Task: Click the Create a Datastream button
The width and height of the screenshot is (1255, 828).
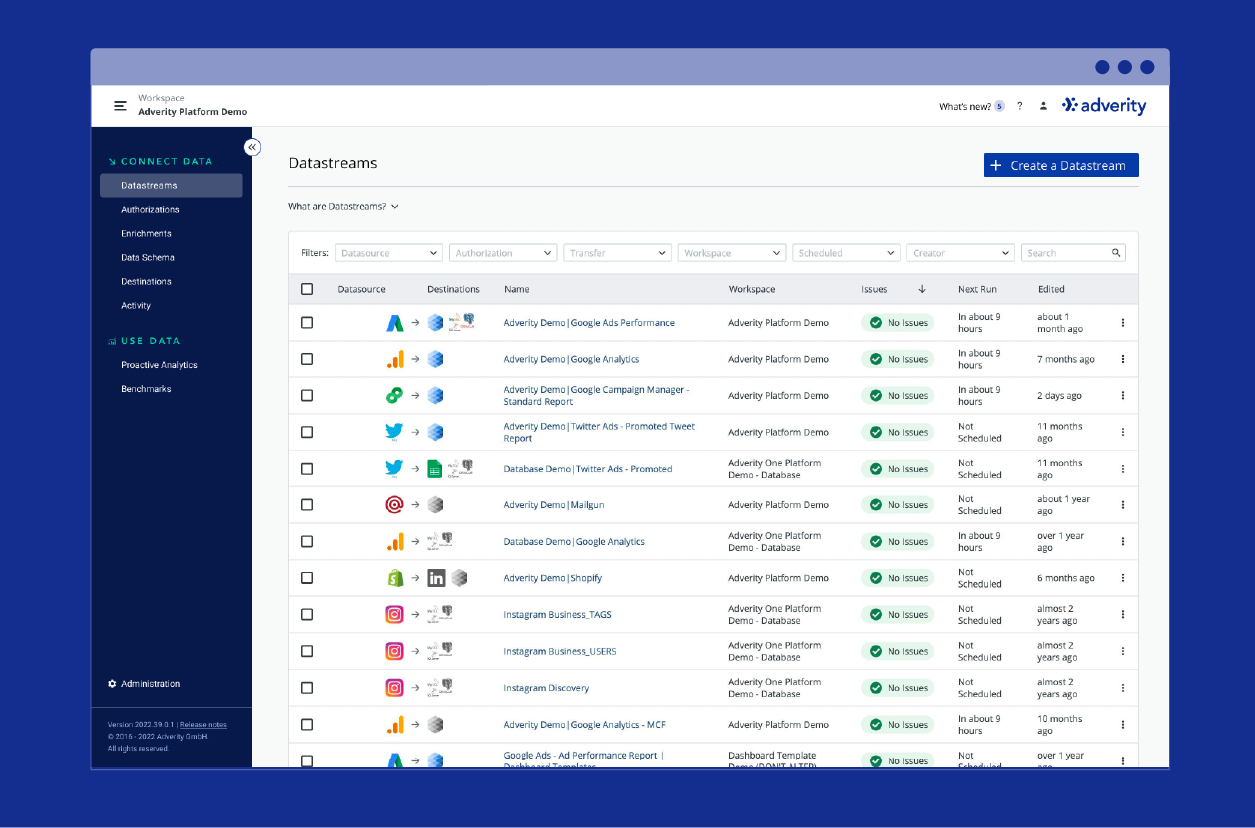Action: pyautogui.click(x=1060, y=165)
